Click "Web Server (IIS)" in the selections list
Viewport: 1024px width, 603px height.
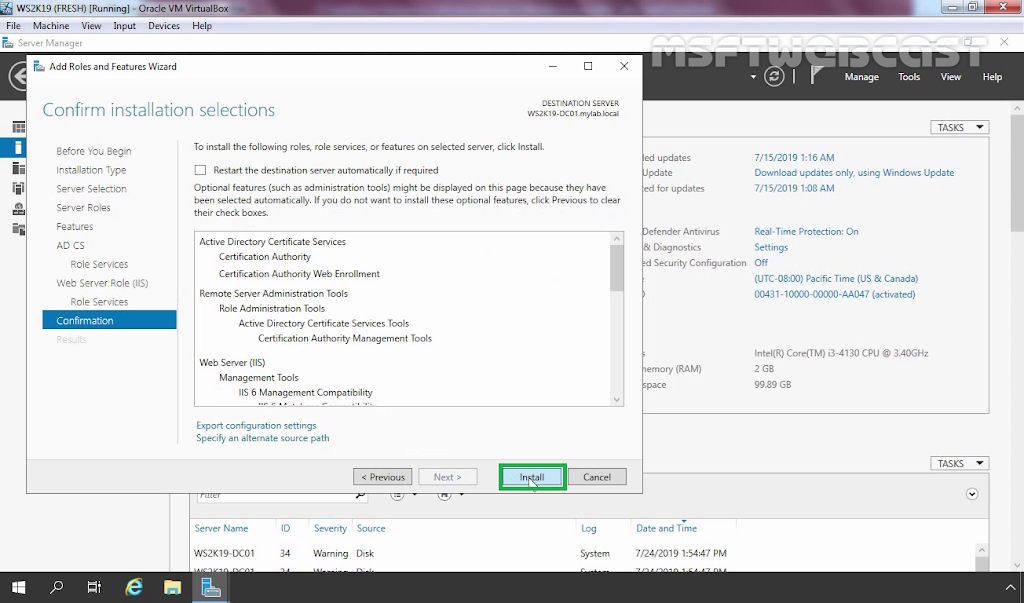232,363
